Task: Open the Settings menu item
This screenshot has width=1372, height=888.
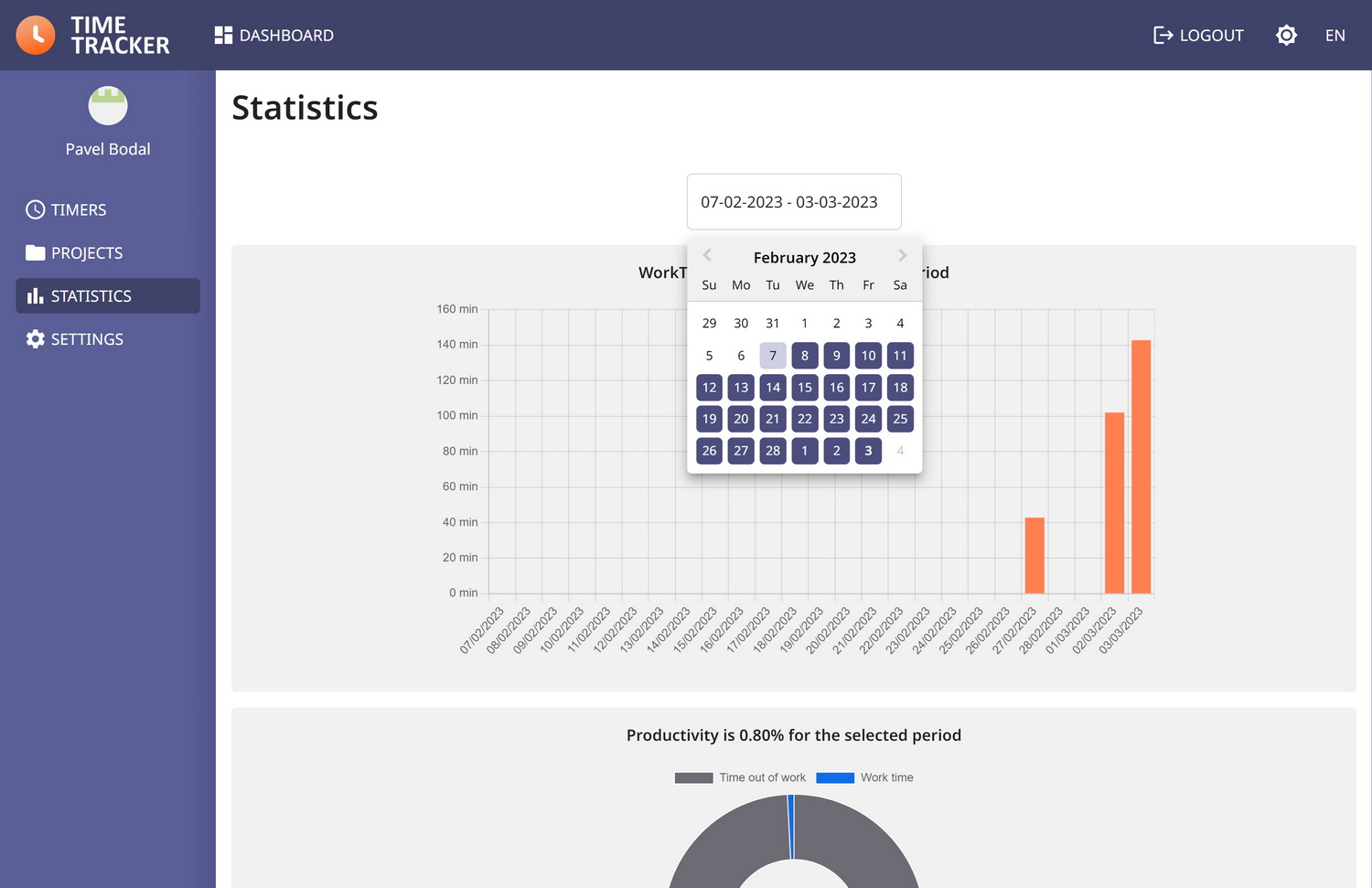Action: pyautogui.click(x=108, y=338)
